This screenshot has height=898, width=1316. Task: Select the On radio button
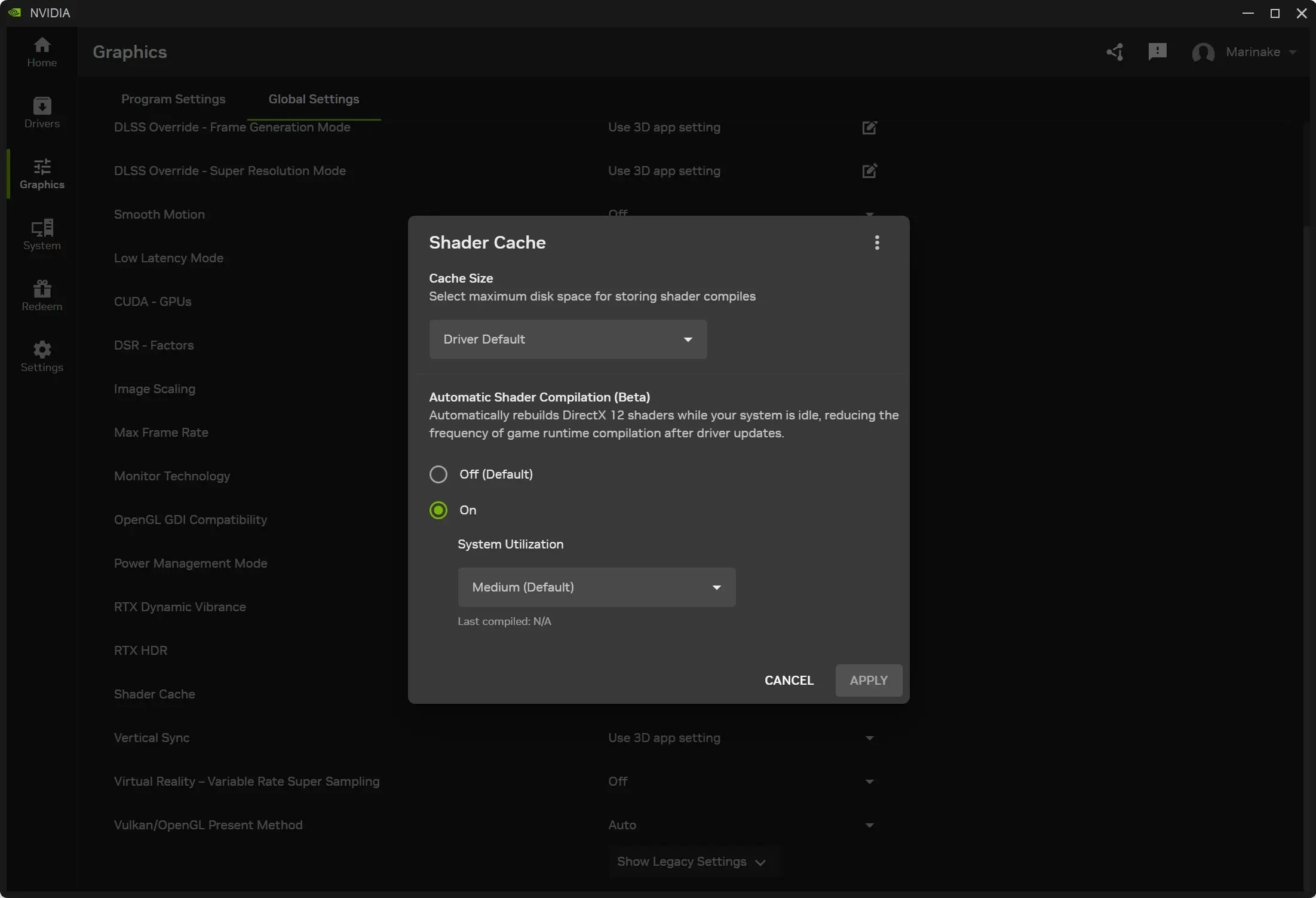click(x=438, y=510)
